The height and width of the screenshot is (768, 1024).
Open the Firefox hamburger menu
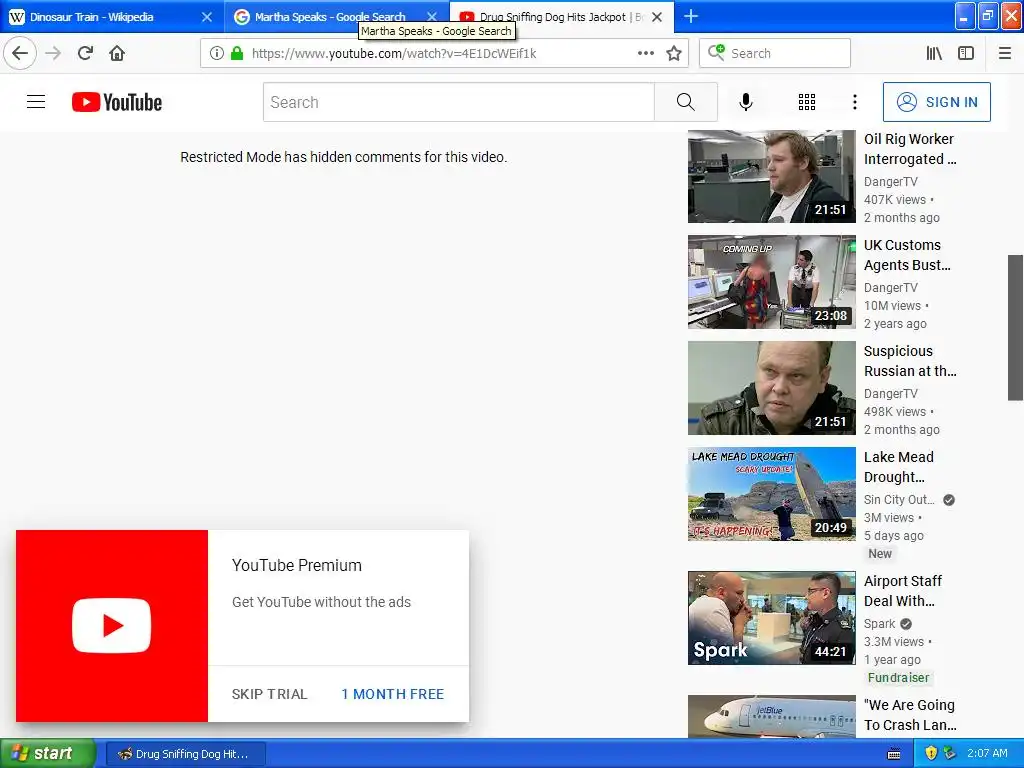[x=1005, y=54]
